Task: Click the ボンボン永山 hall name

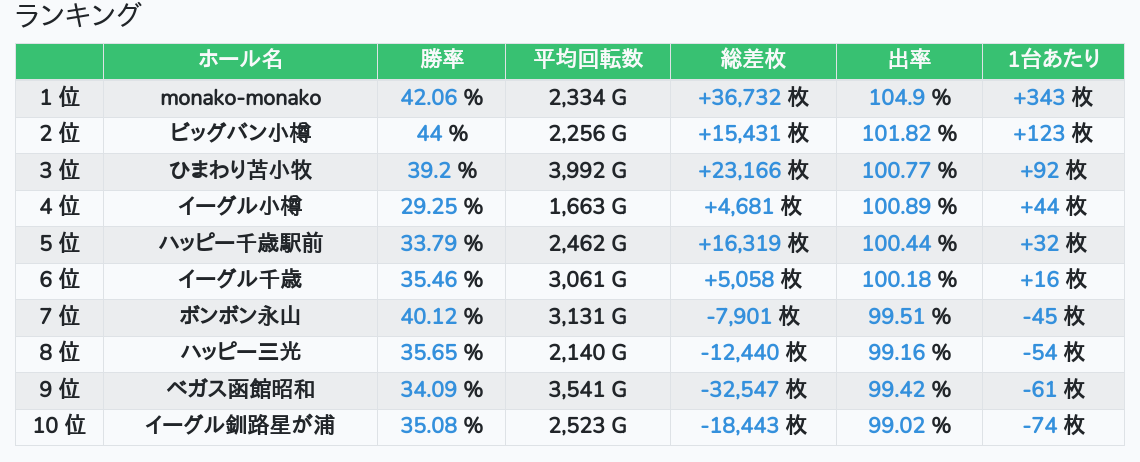Action: click(240, 317)
